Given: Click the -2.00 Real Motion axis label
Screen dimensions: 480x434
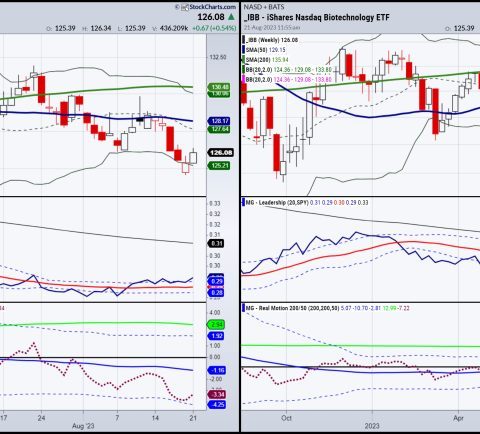Looking at the screenshot, I should point(215,379).
